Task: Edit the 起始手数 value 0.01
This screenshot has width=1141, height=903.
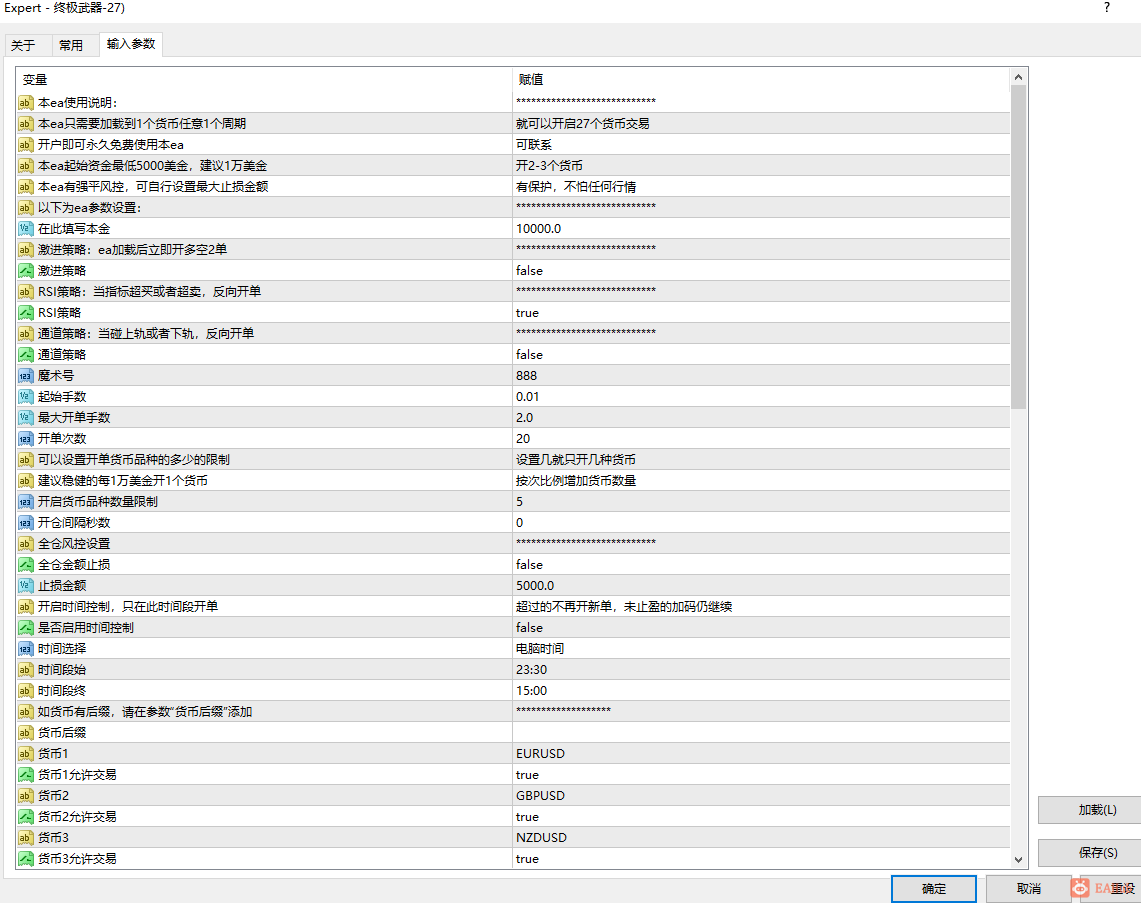Action: click(x=761, y=397)
